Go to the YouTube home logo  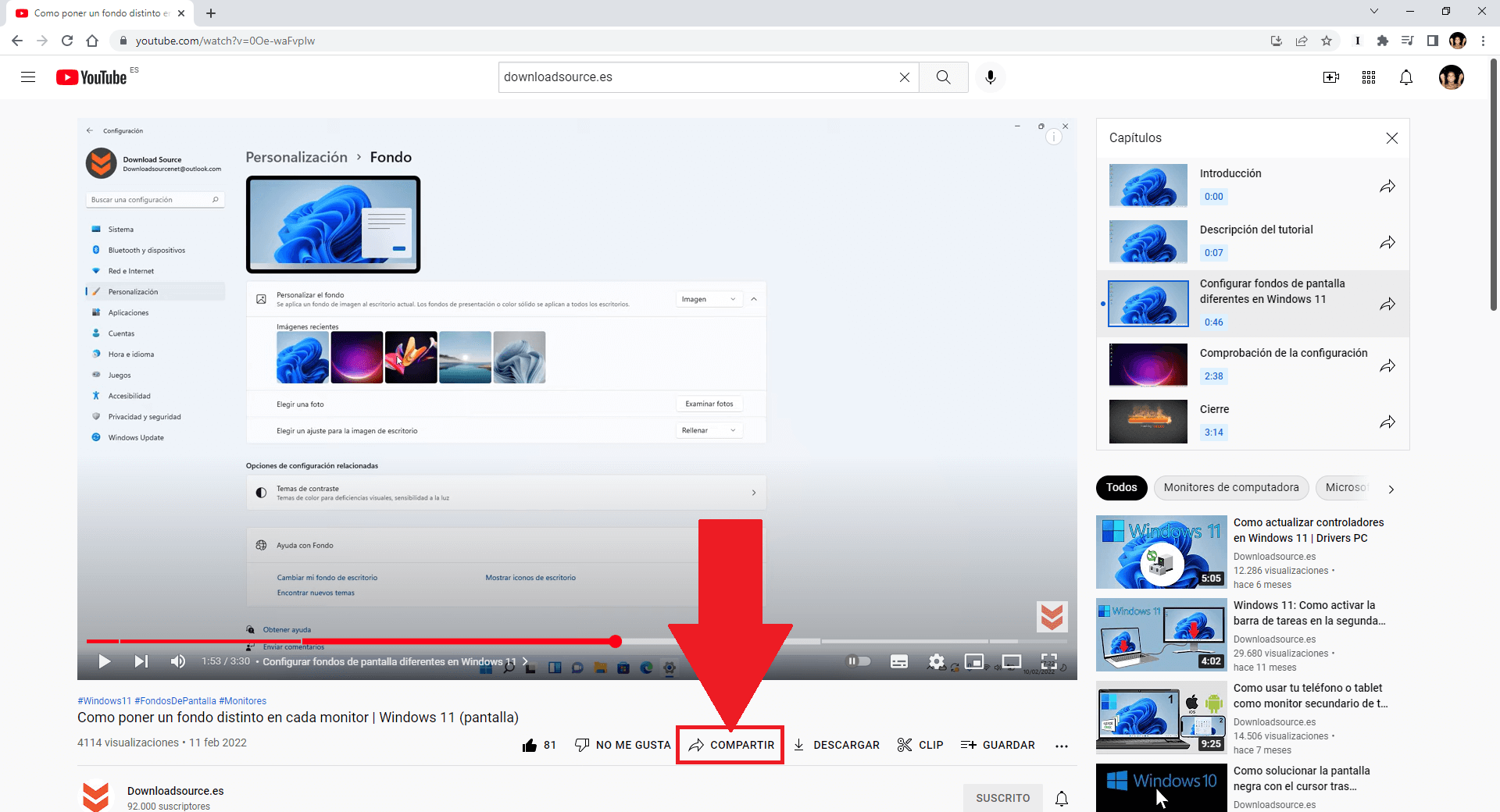click(91, 77)
